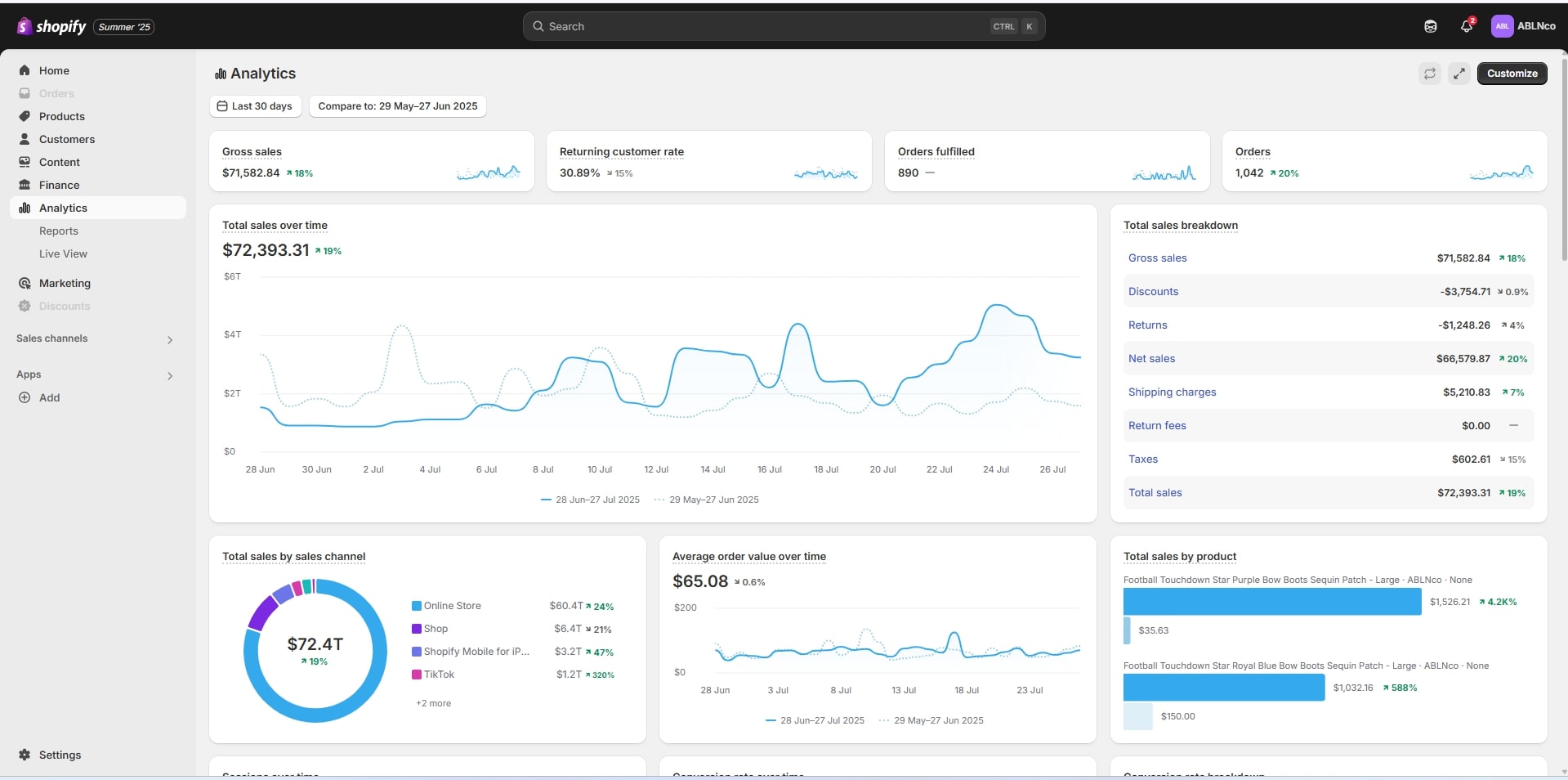
Task: Click the Add apps plus icon
Action: (25, 397)
